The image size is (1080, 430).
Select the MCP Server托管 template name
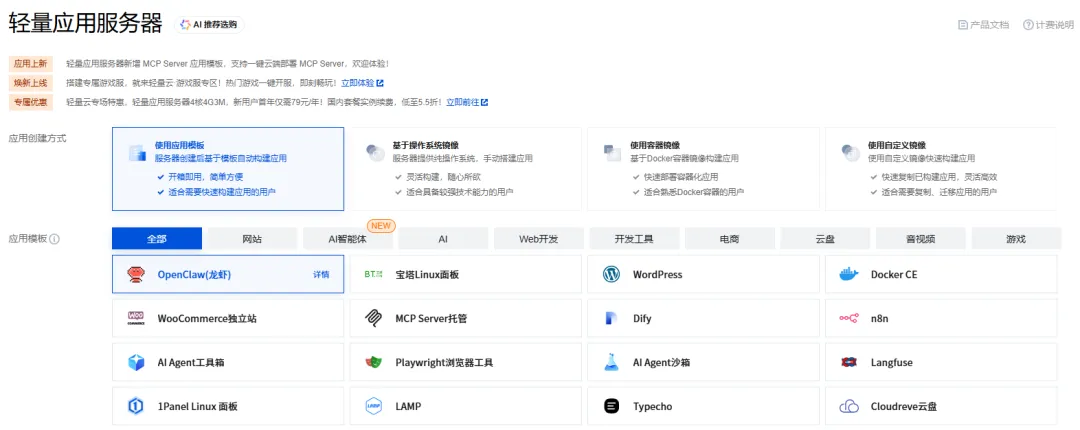(x=433, y=318)
